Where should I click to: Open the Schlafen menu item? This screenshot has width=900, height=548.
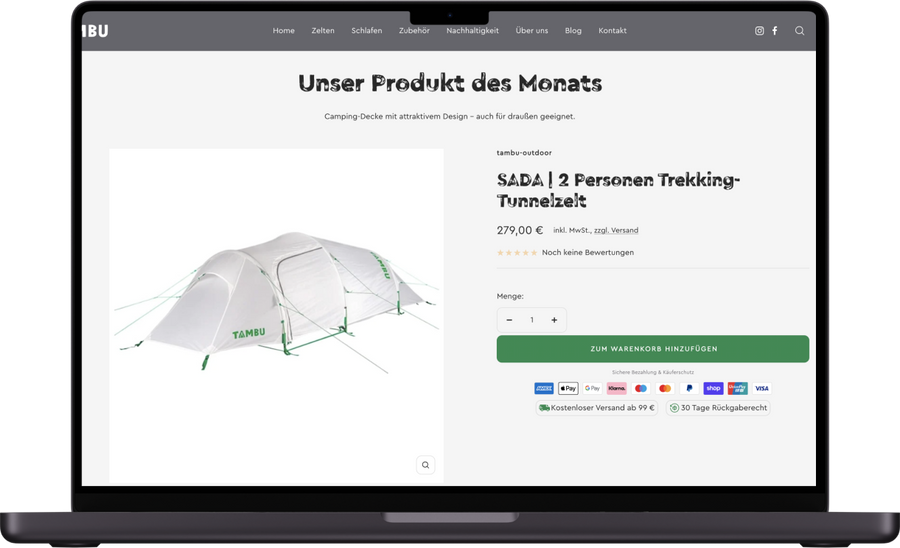coord(367,31)
